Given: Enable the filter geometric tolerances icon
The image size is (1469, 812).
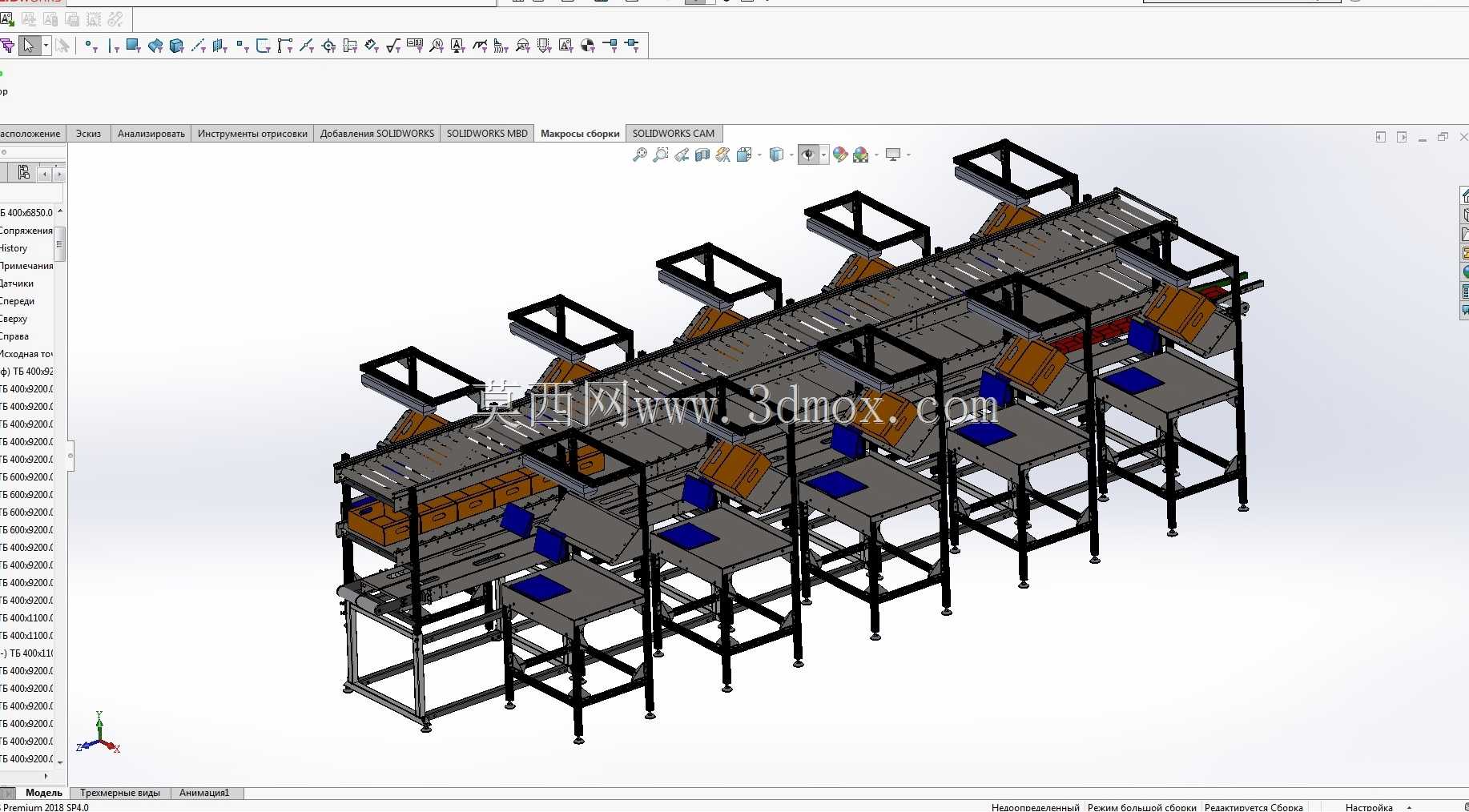Looking at the screenshot, I should point(415,46).
